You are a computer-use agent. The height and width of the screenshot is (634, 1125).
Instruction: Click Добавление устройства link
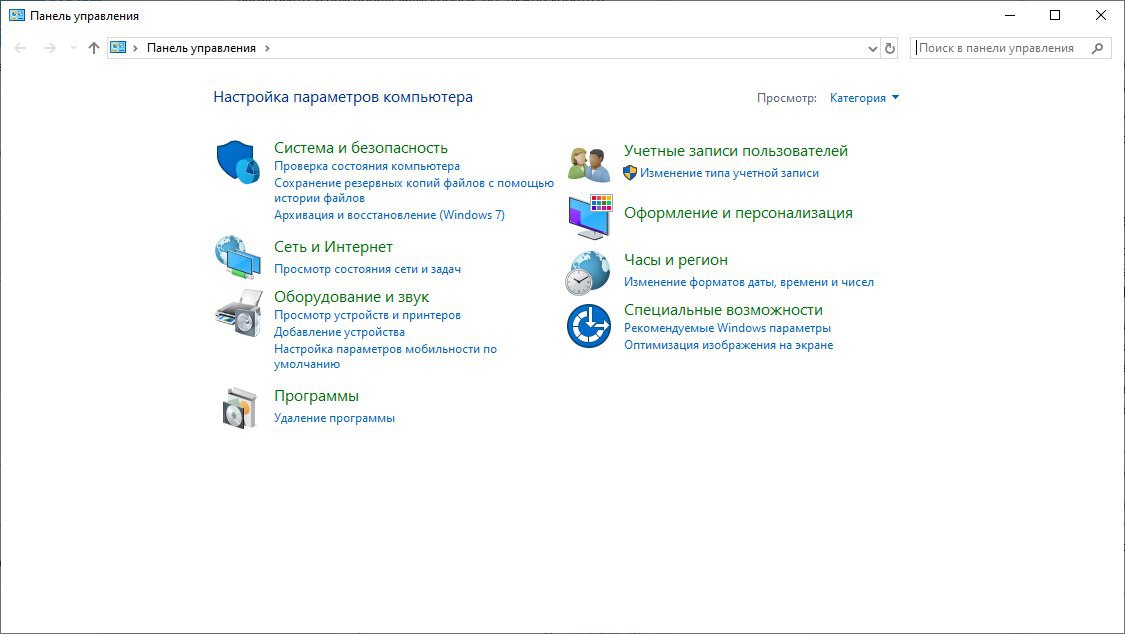(x=339, y=332)
